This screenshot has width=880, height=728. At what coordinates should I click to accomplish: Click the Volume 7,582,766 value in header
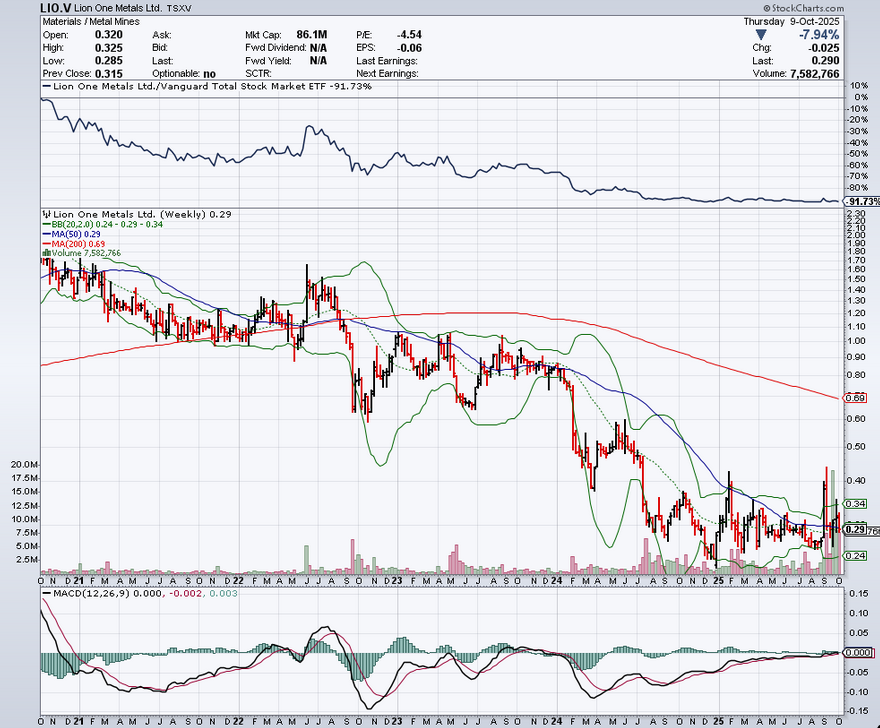pos(814,73)
